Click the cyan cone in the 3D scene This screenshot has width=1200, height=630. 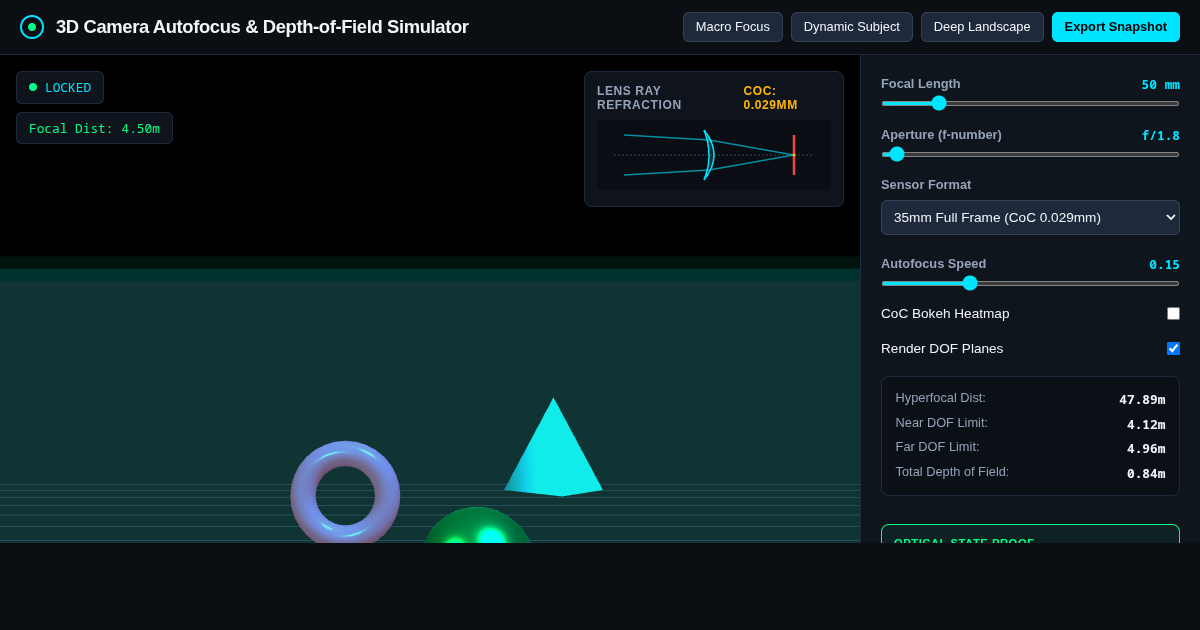(553, 448)
